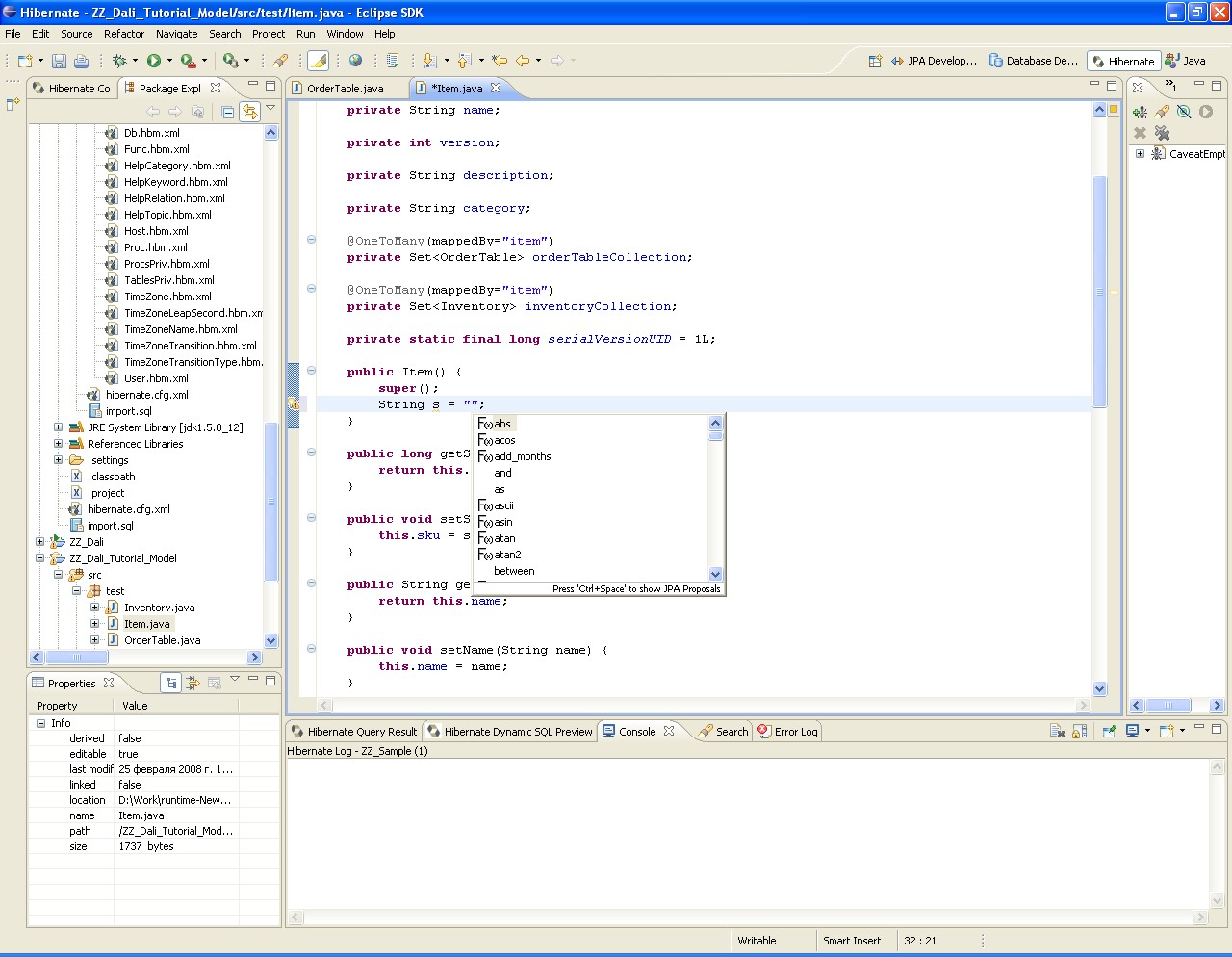
Task: Select the add_months proposal in autocomplete list
Action: point(522,456)
